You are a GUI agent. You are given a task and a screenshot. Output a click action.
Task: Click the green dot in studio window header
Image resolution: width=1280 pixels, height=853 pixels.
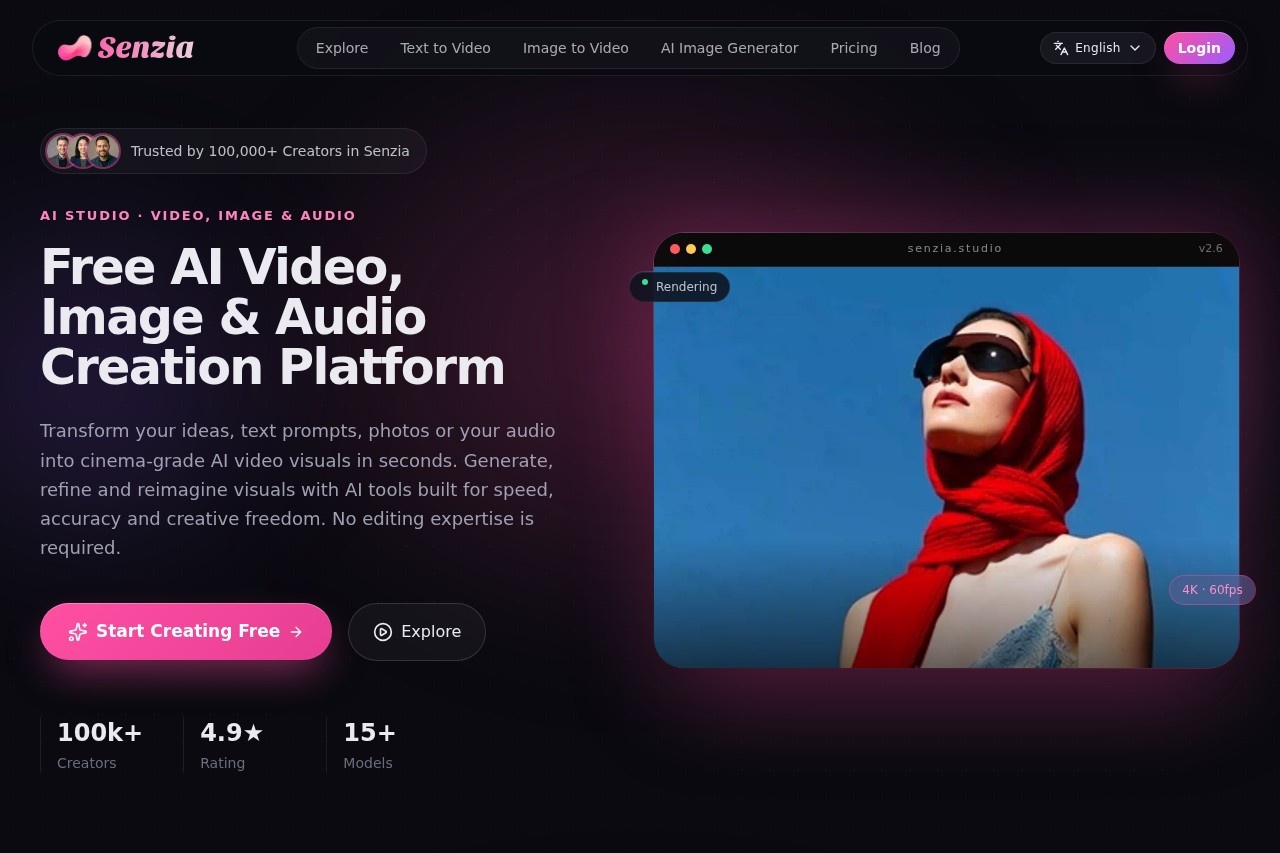707,249
